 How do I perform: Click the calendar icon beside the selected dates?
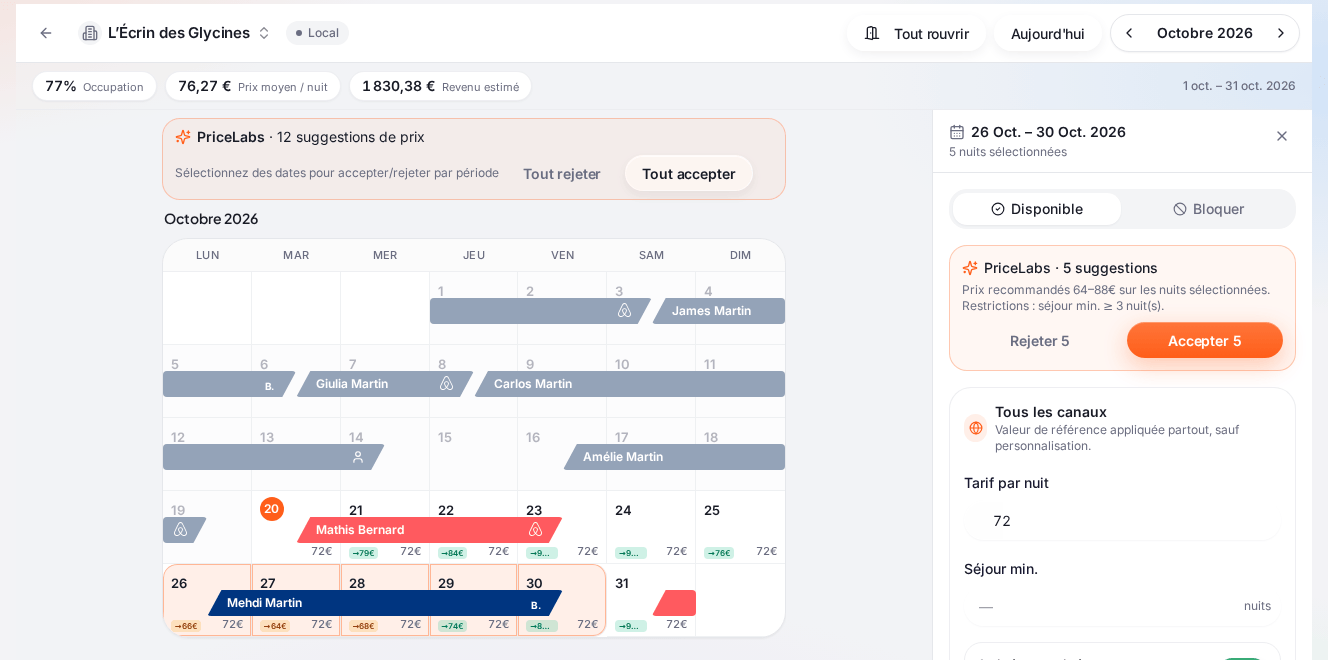coord(957,132)
